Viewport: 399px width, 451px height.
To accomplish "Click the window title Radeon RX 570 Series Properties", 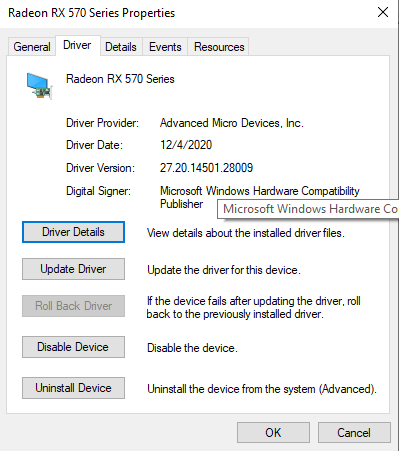I will point(91,13).
